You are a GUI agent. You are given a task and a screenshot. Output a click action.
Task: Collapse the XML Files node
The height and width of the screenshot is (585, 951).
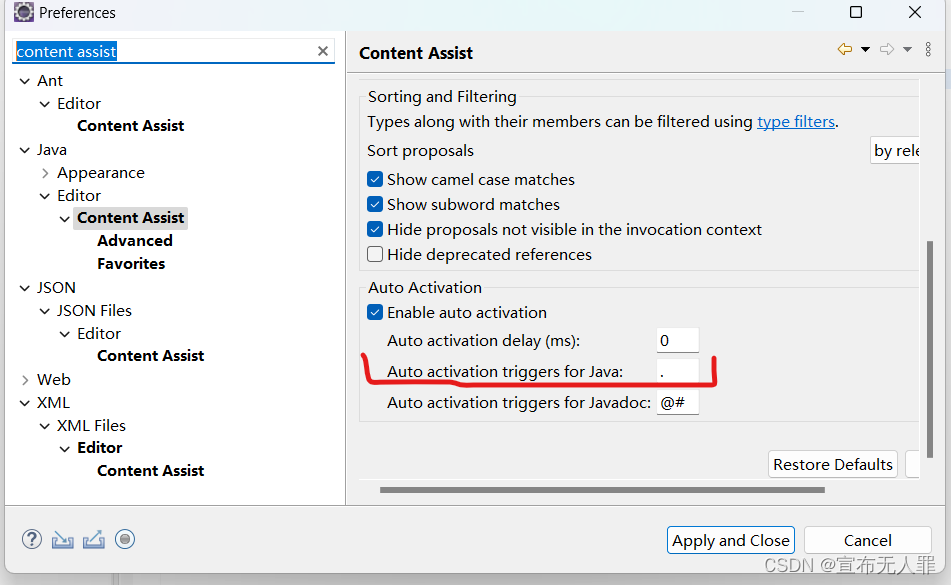tap(45, 426)
